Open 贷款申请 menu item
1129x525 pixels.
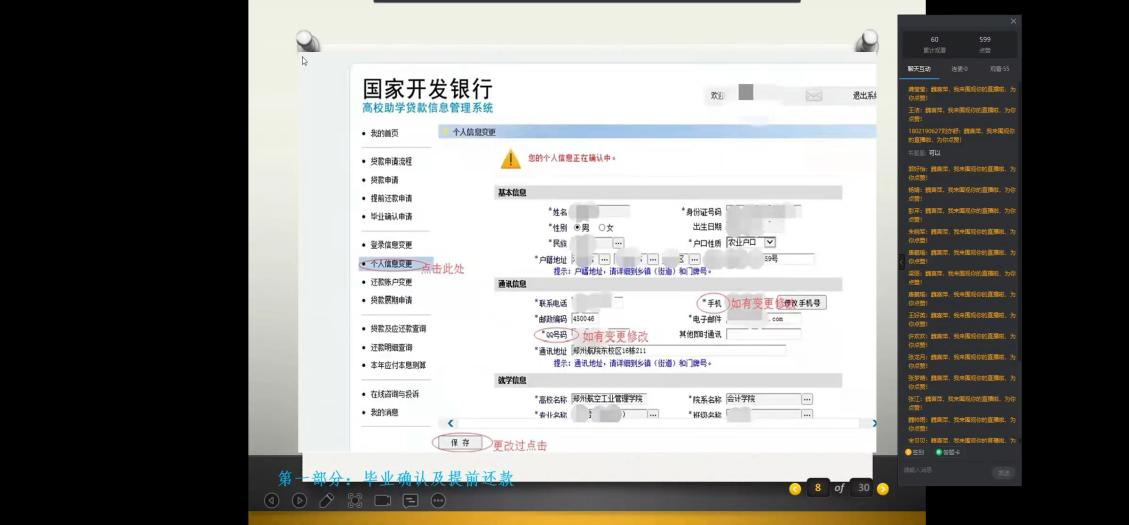[x=384, y=180]
